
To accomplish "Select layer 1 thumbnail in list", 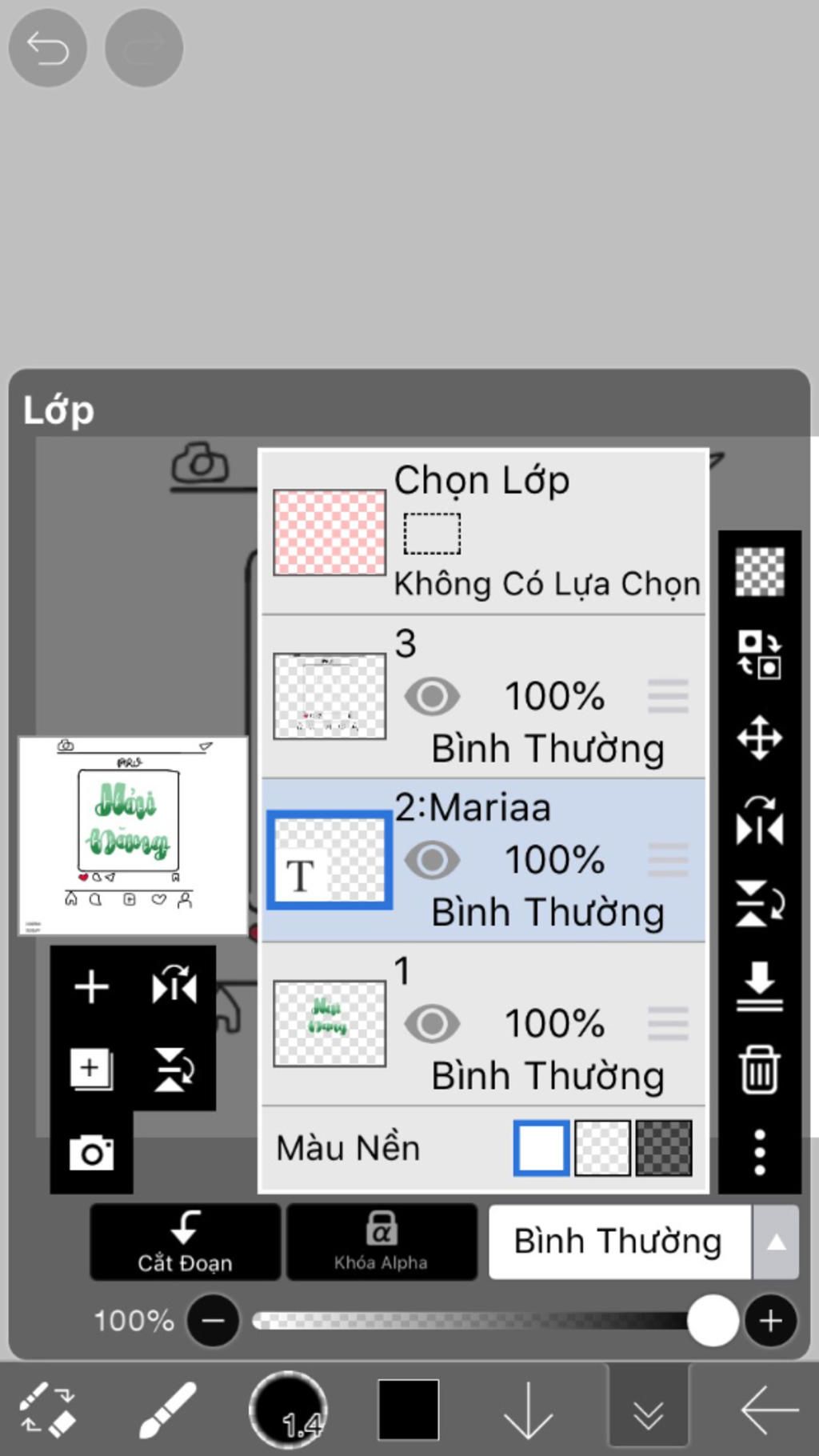I will point(329,1023).
